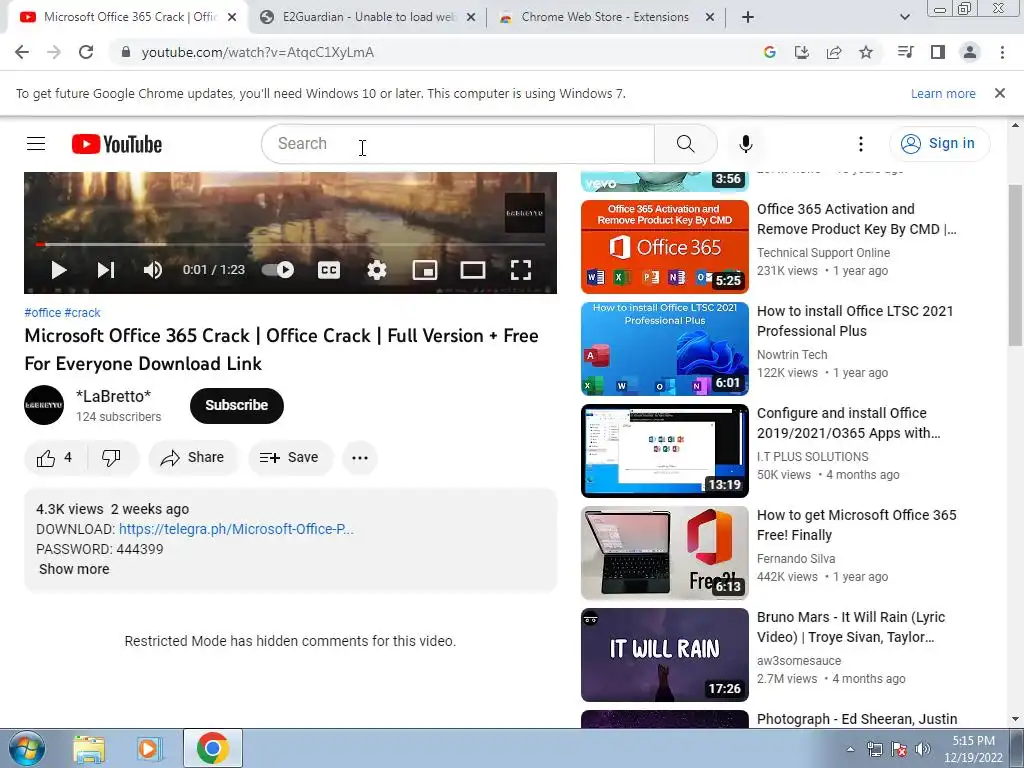Go back in Chrome

22,52
